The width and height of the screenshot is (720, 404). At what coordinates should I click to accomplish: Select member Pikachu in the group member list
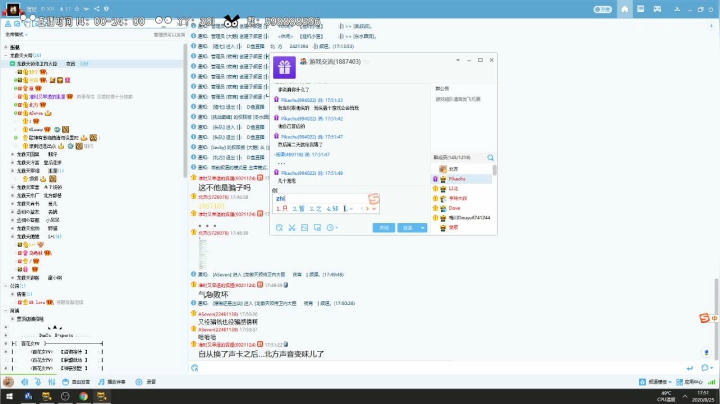click(462, 179)
